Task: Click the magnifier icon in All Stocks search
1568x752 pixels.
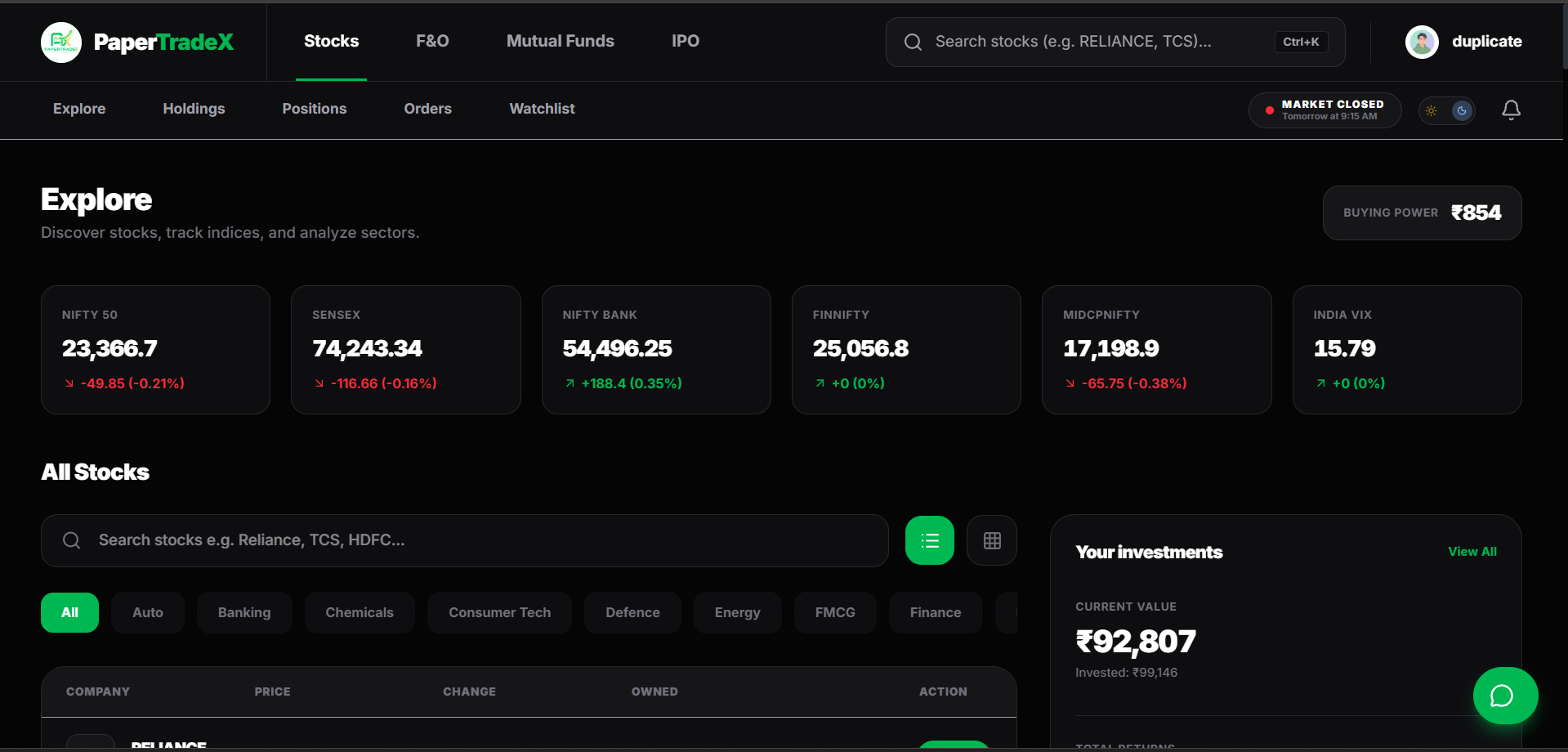Action: pos(71,540)
